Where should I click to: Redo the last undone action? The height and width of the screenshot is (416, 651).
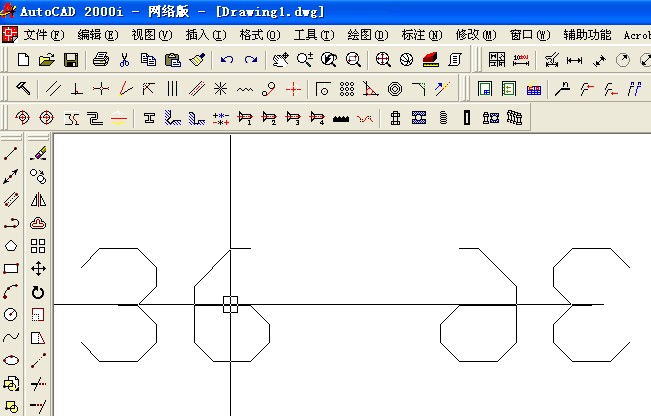coord(251,60)
